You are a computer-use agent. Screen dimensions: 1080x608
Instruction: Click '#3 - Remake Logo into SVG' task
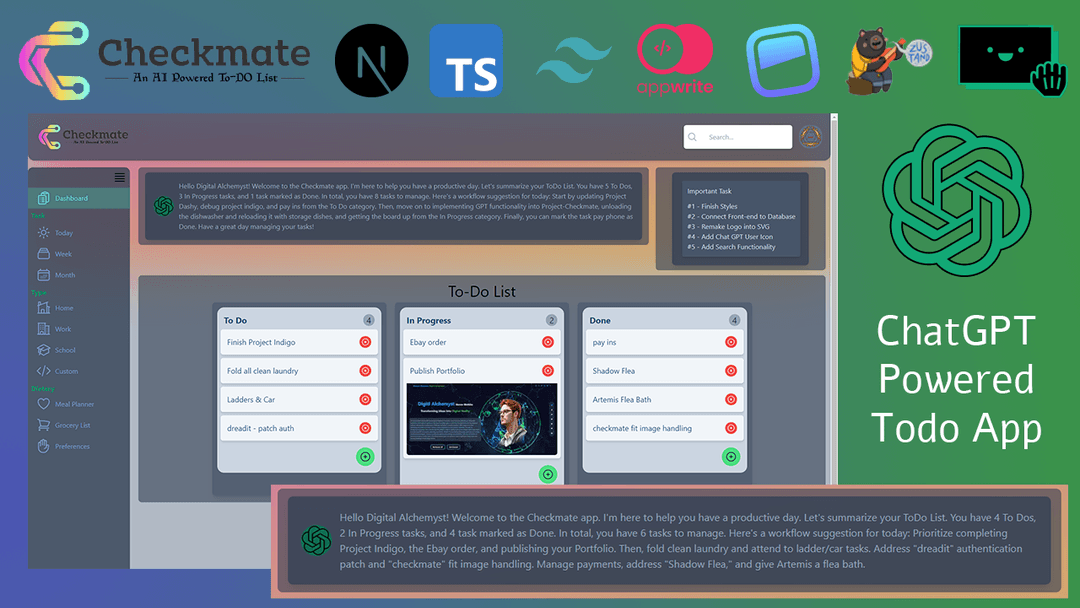tap(728, 227)
